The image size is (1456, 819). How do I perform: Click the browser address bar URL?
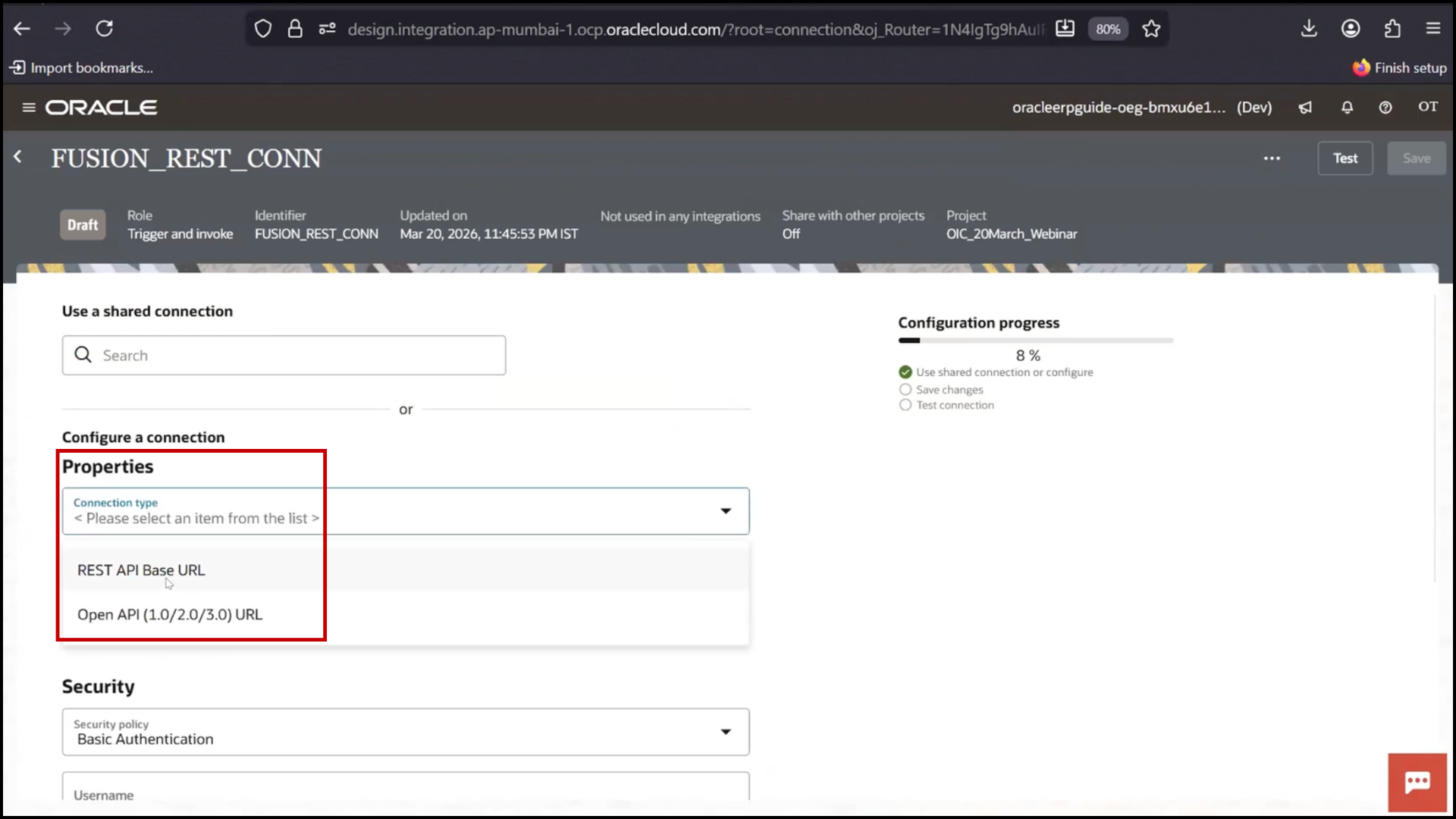coord(695,30)
